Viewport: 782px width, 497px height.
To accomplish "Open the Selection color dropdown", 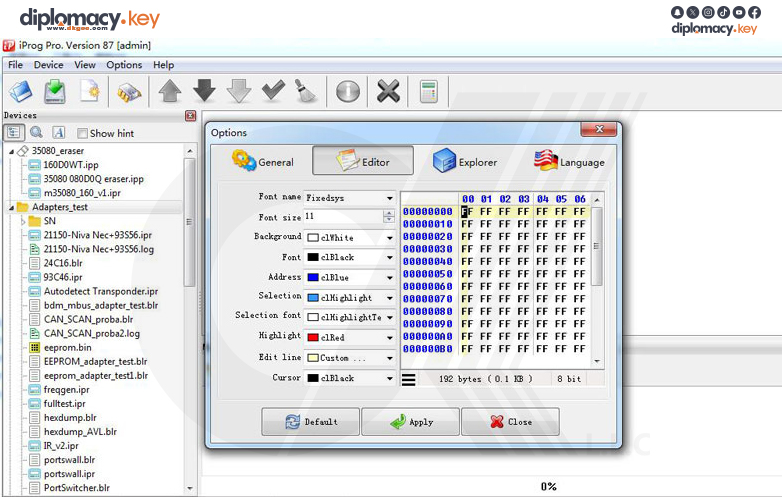I will tap(390, 298).
